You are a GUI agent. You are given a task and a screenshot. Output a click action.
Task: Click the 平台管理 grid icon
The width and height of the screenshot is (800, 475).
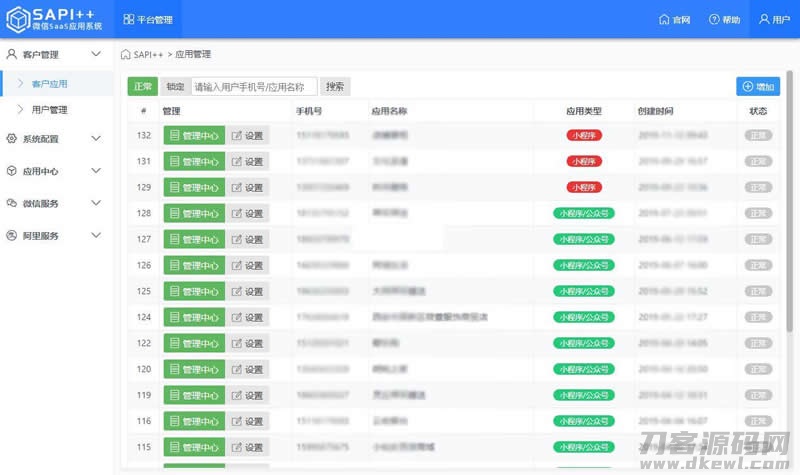coord(129,20)
